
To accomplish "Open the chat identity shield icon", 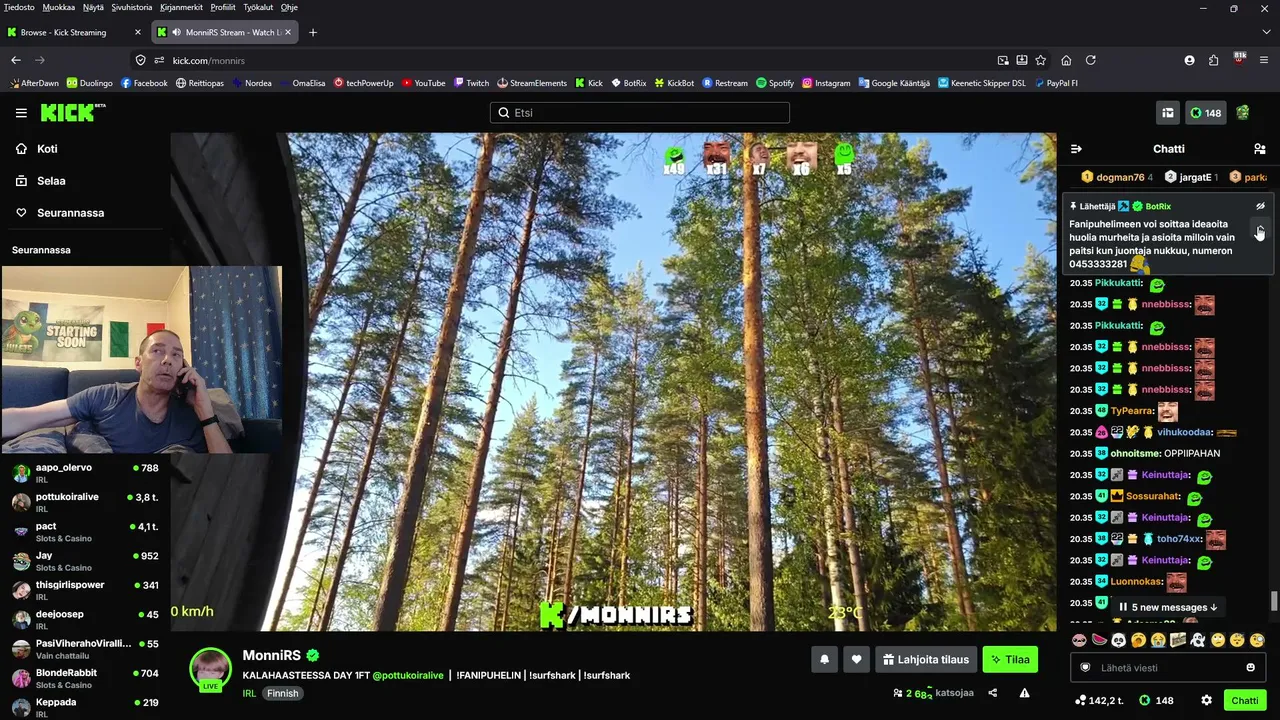I will pos(1085,668).
